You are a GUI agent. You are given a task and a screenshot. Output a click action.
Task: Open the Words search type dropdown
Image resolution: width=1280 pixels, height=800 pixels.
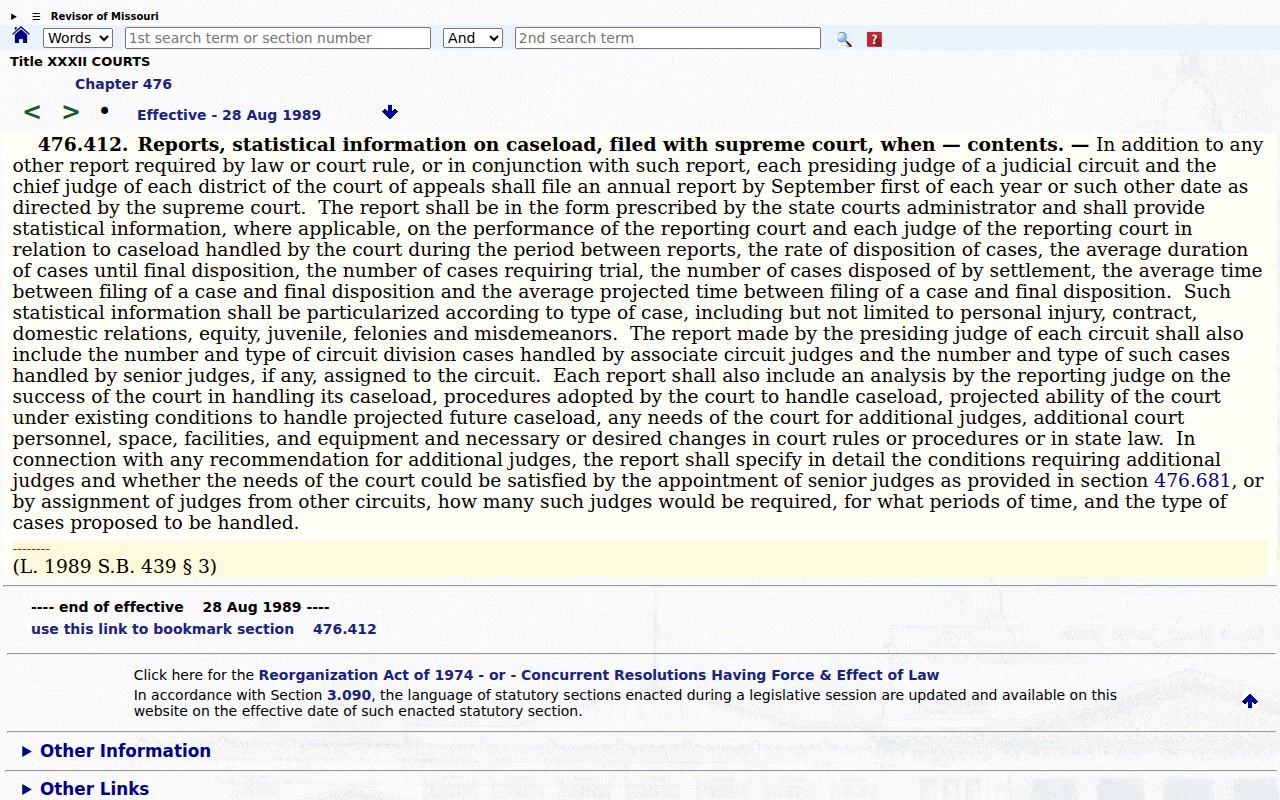(78, 38)
